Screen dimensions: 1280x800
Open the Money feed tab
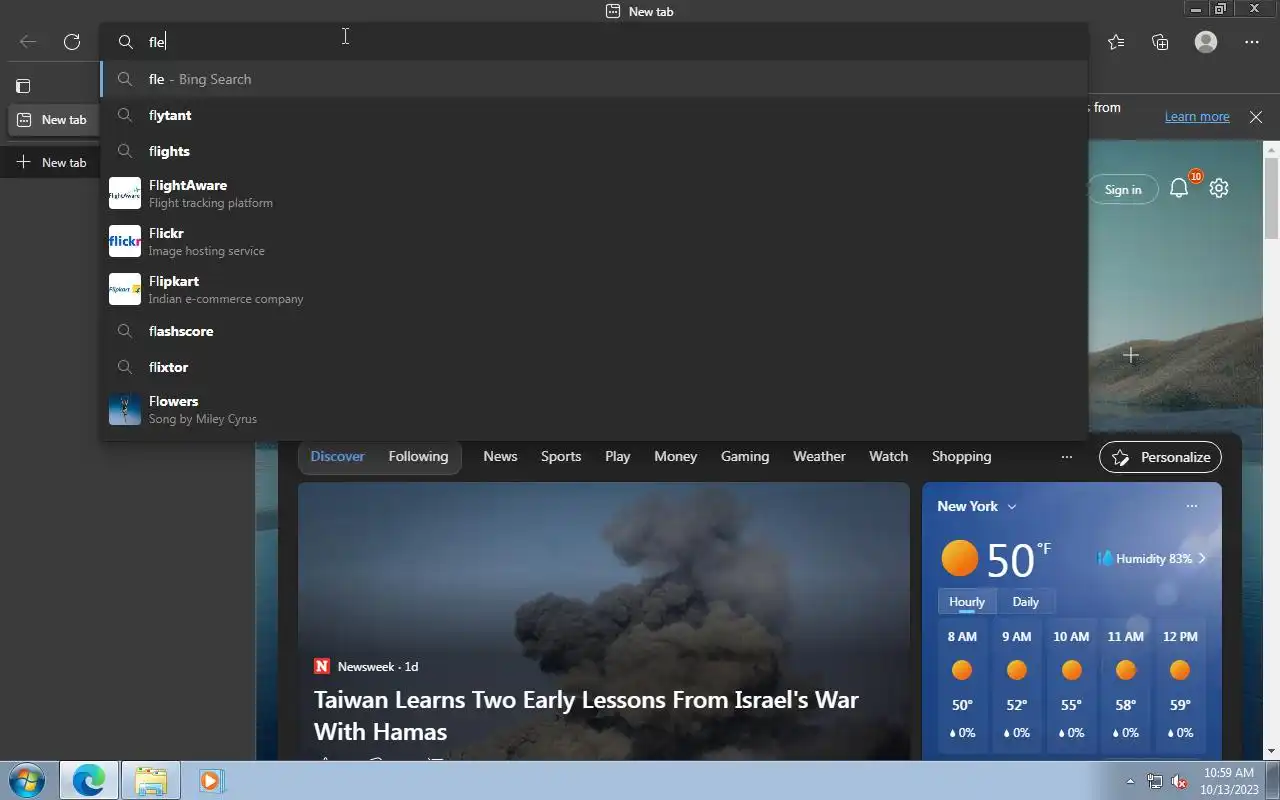(x=675, y=456)
